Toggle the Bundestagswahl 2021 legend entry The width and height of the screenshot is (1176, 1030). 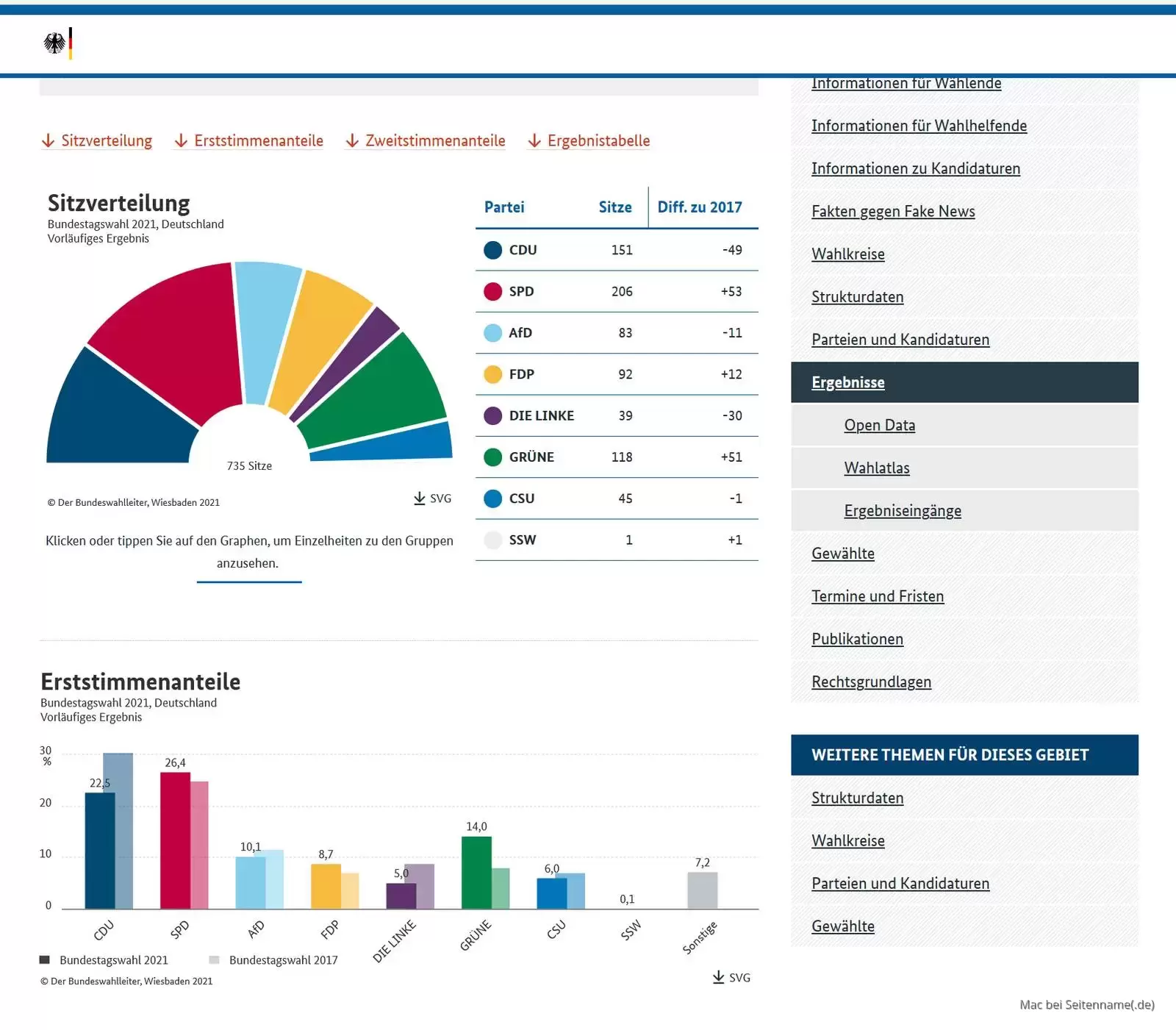pyautogui.click(x=104, y=959)
